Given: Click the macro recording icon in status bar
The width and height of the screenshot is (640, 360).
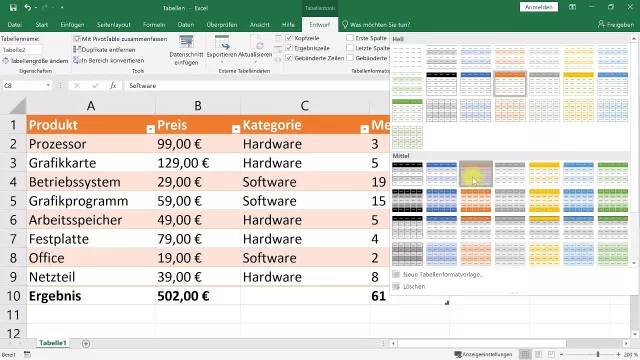Looking at the screenshot, I should tap(27, 354).
